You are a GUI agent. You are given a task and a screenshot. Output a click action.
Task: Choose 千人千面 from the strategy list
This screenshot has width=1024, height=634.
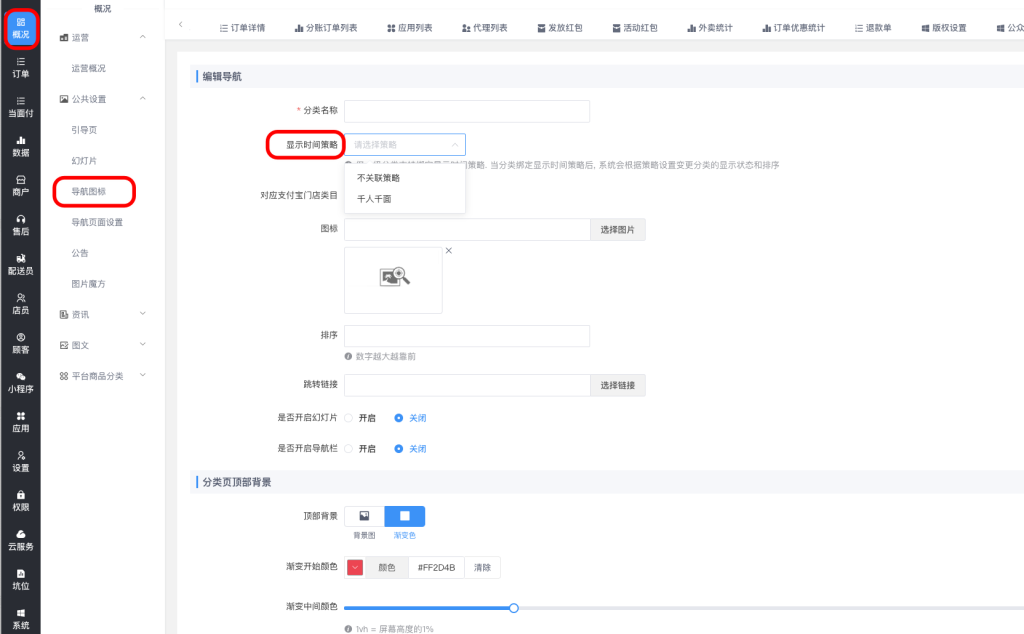click(x=374, y=199)
